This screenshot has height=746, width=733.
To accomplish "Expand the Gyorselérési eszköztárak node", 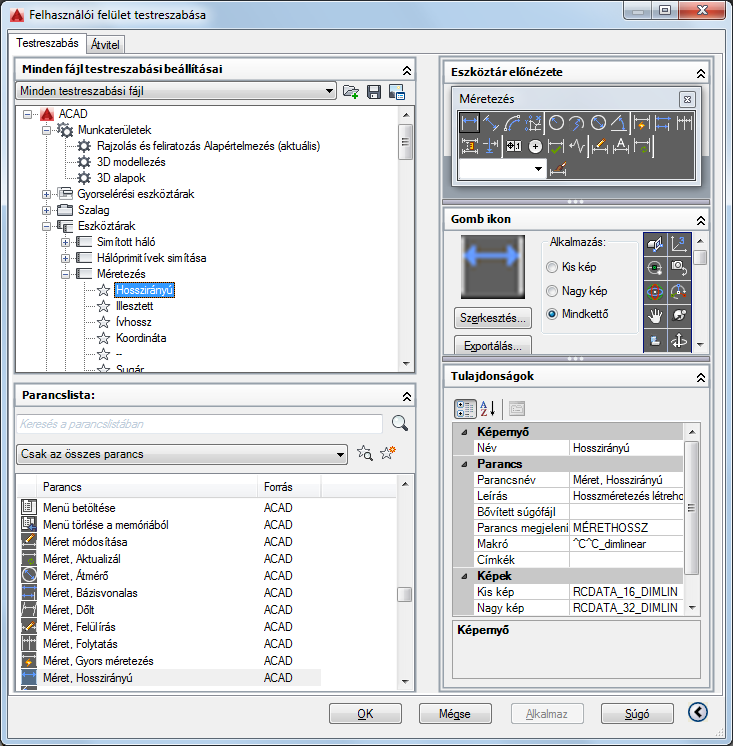I will pyautogui.click(x=46, y=194).
